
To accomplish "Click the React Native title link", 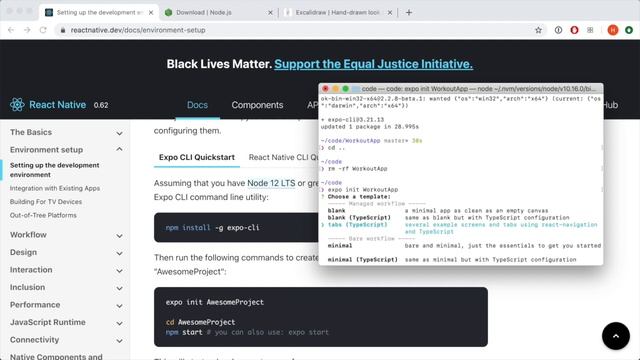I will coord(58,105).
